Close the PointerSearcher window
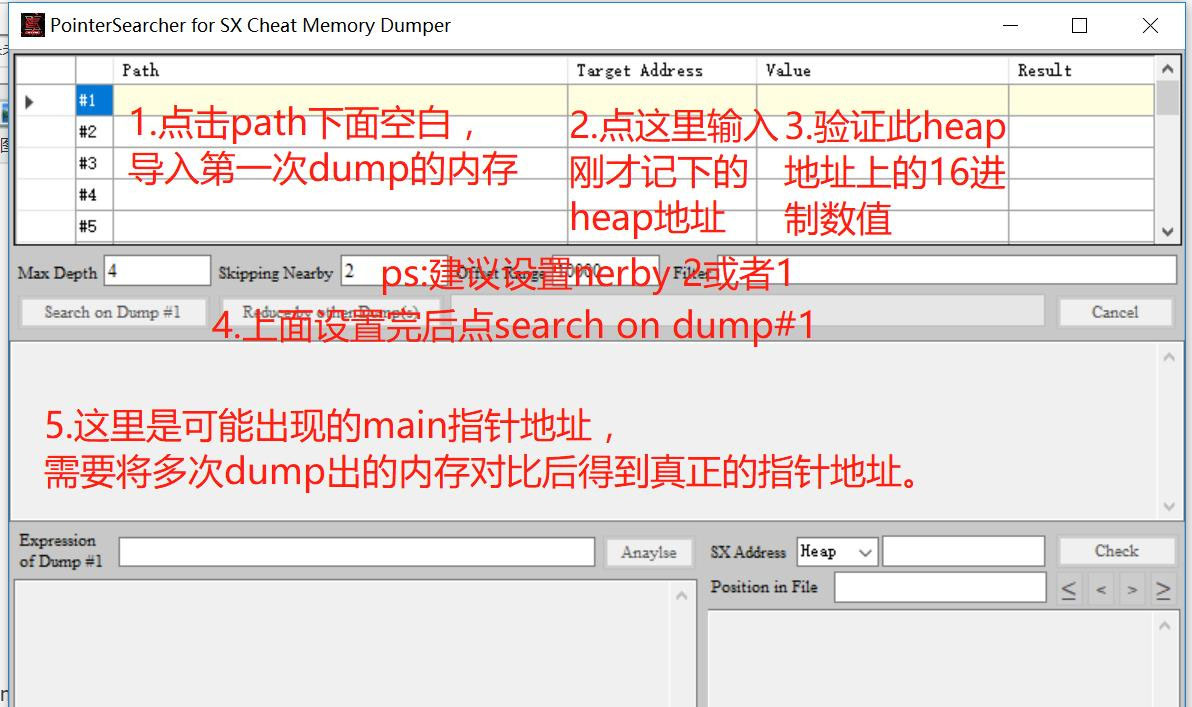 1150,26
